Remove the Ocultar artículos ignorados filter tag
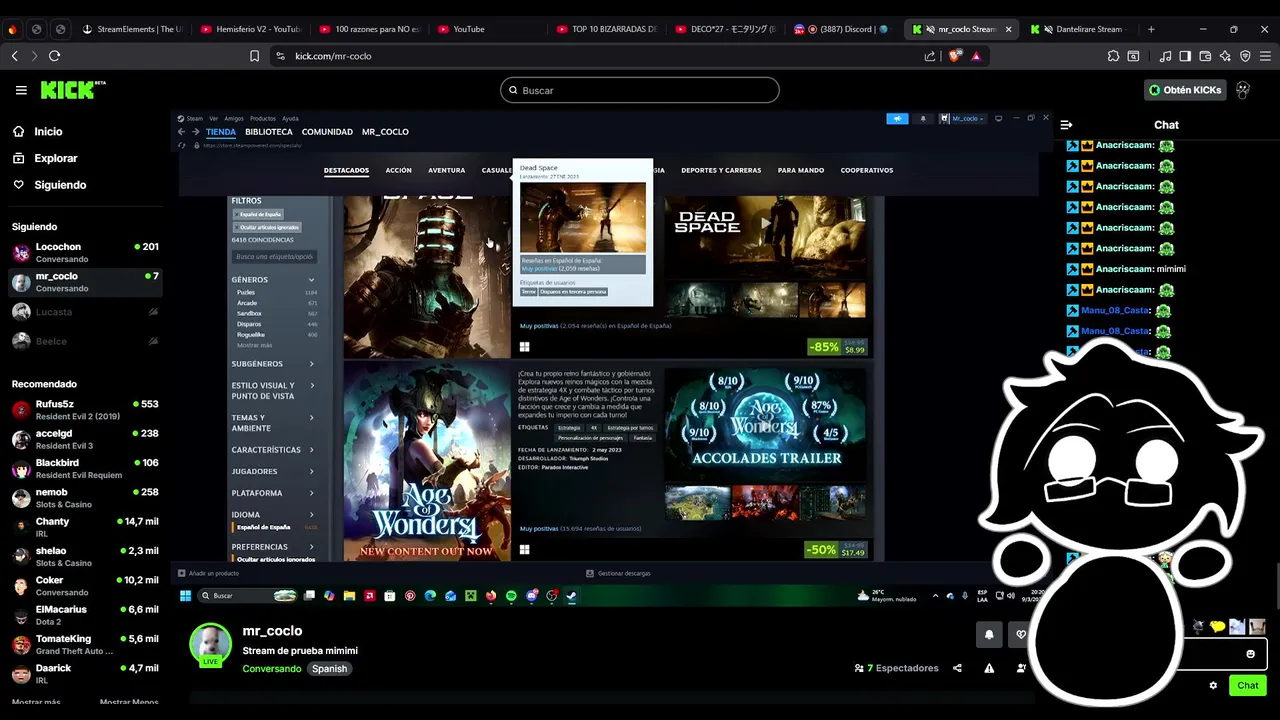This screenshot has width=1280, height=720. 266,227
